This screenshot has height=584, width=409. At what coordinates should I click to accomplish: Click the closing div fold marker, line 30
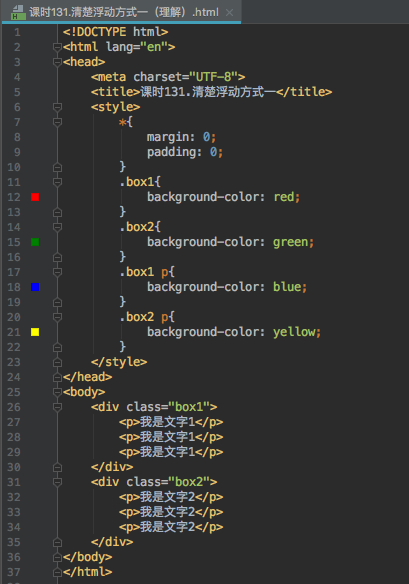click(57, 467)
